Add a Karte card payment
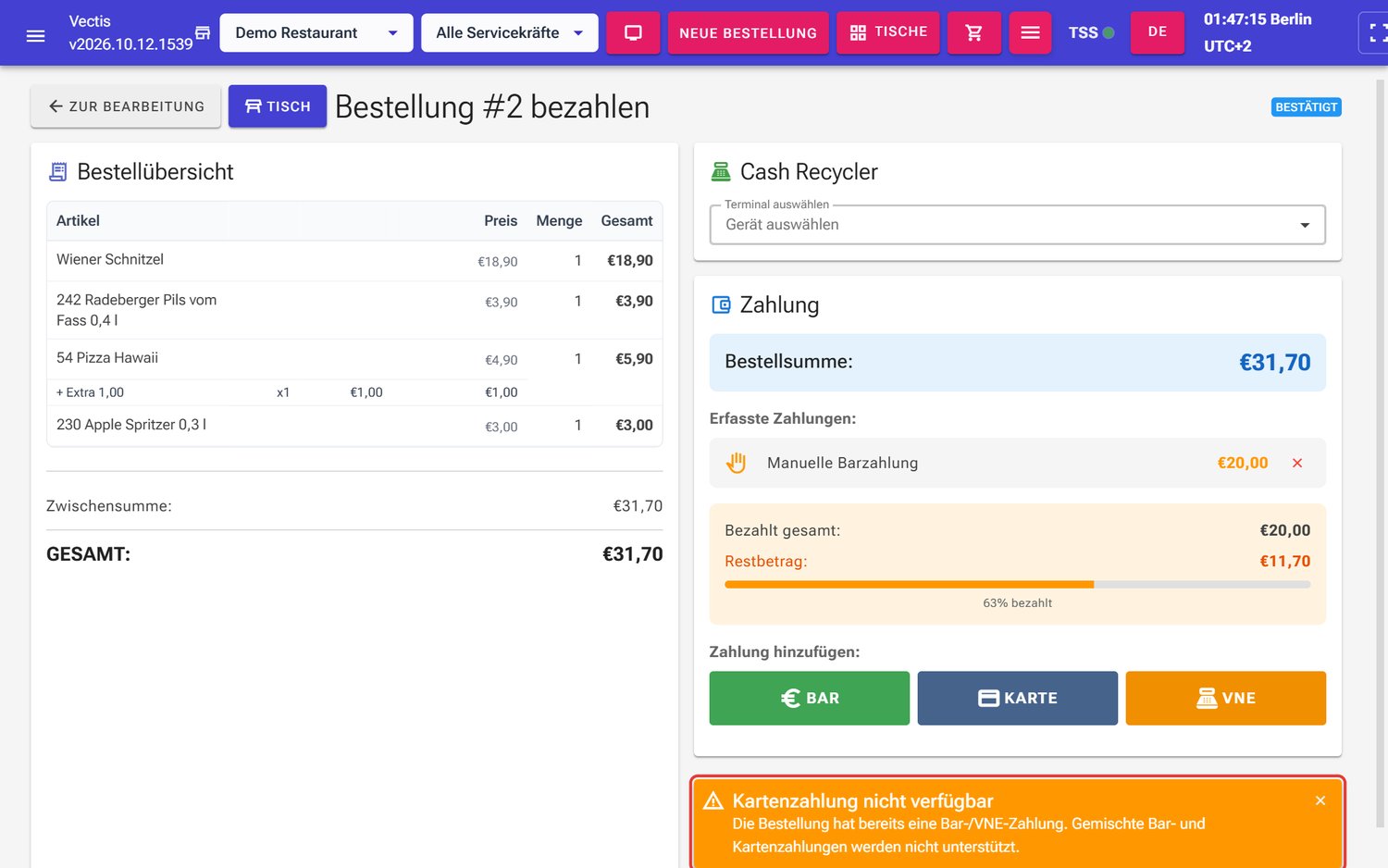The width and height of the screenshot is (1388, 868). click(x=1018, y=698)
